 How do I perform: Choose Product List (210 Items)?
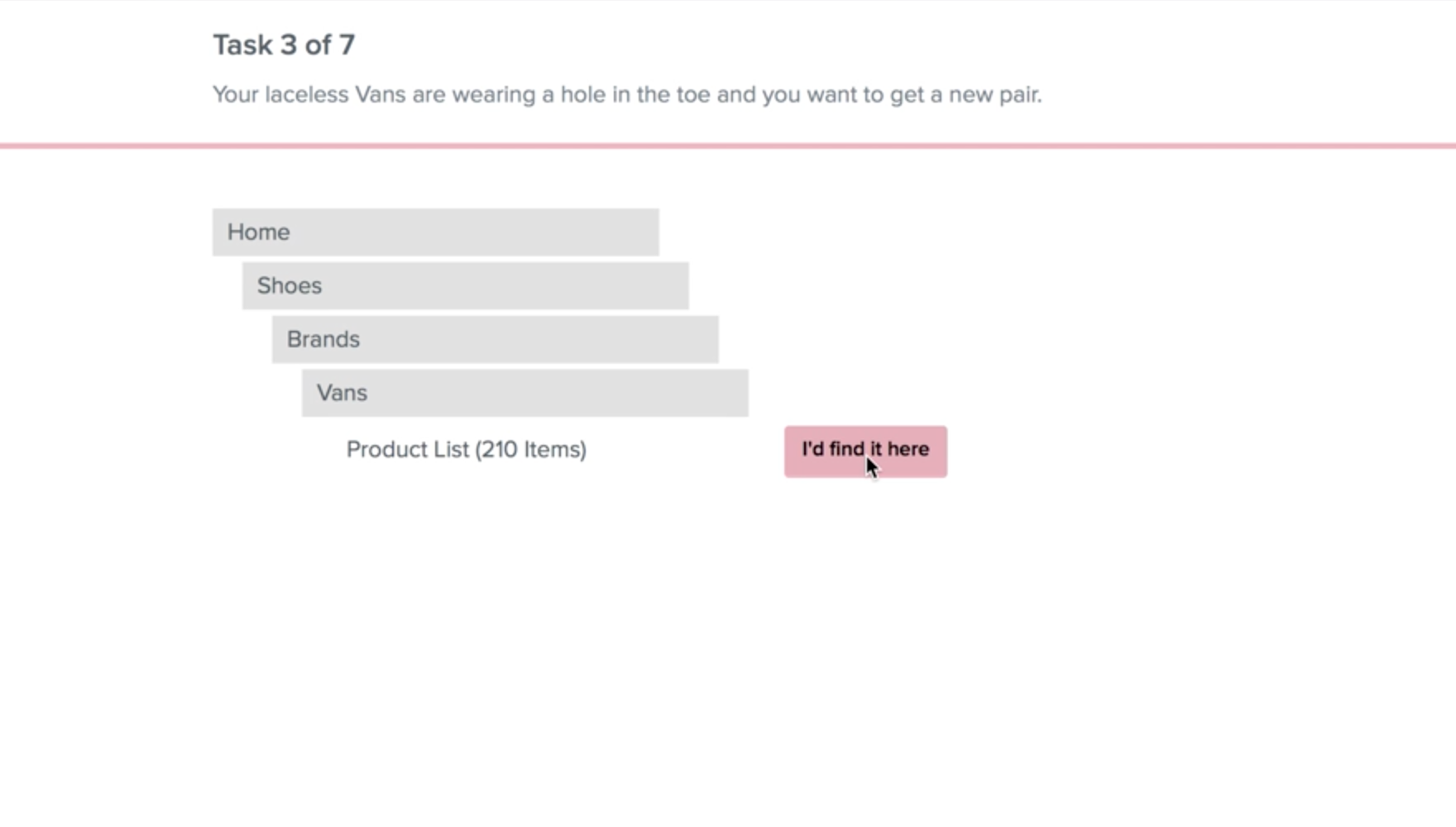466,450
